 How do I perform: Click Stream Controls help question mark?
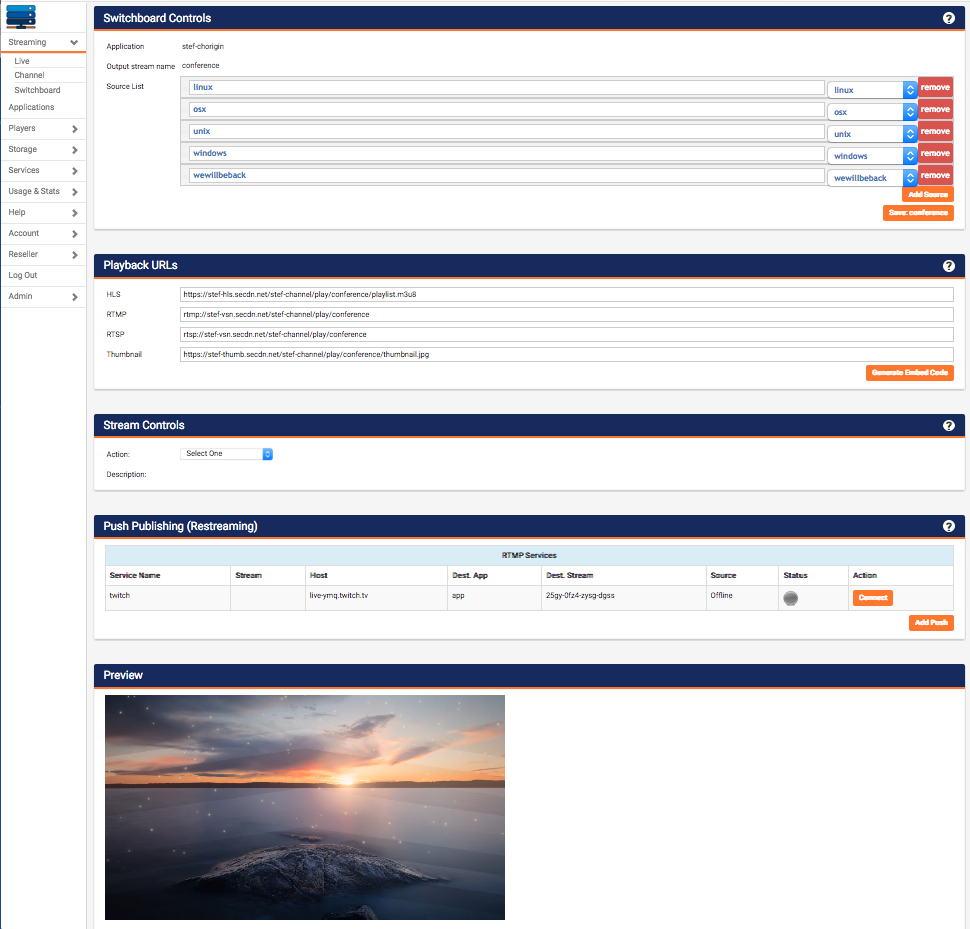point(948,426)
